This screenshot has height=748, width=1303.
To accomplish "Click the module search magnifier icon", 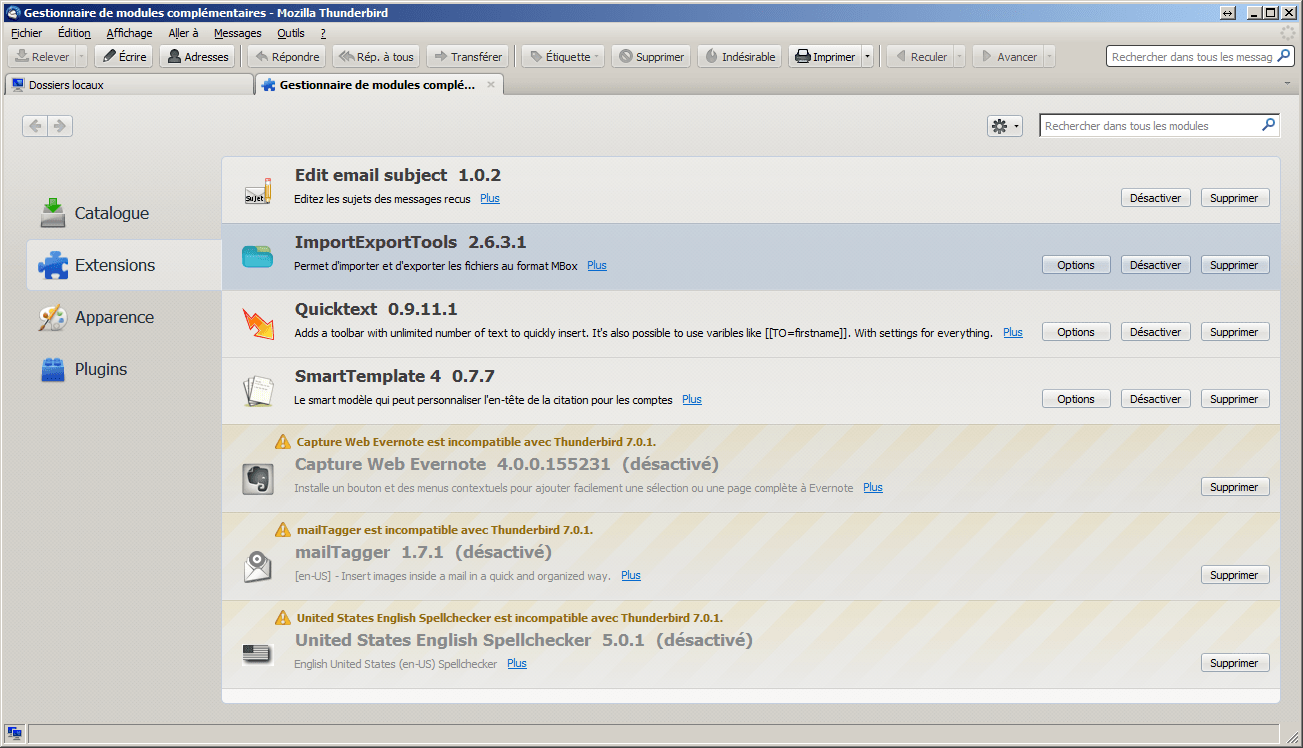I will click(x=1269, y=126).
